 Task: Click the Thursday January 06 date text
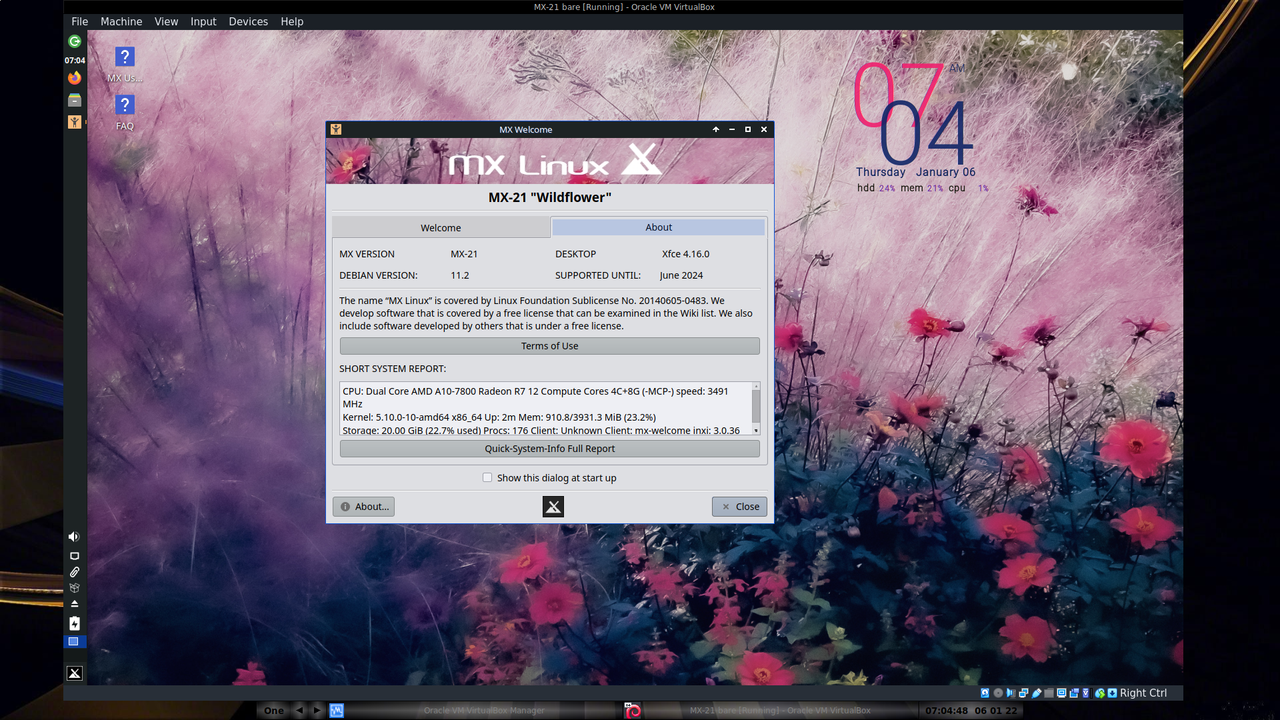click(x=915, y=172)
